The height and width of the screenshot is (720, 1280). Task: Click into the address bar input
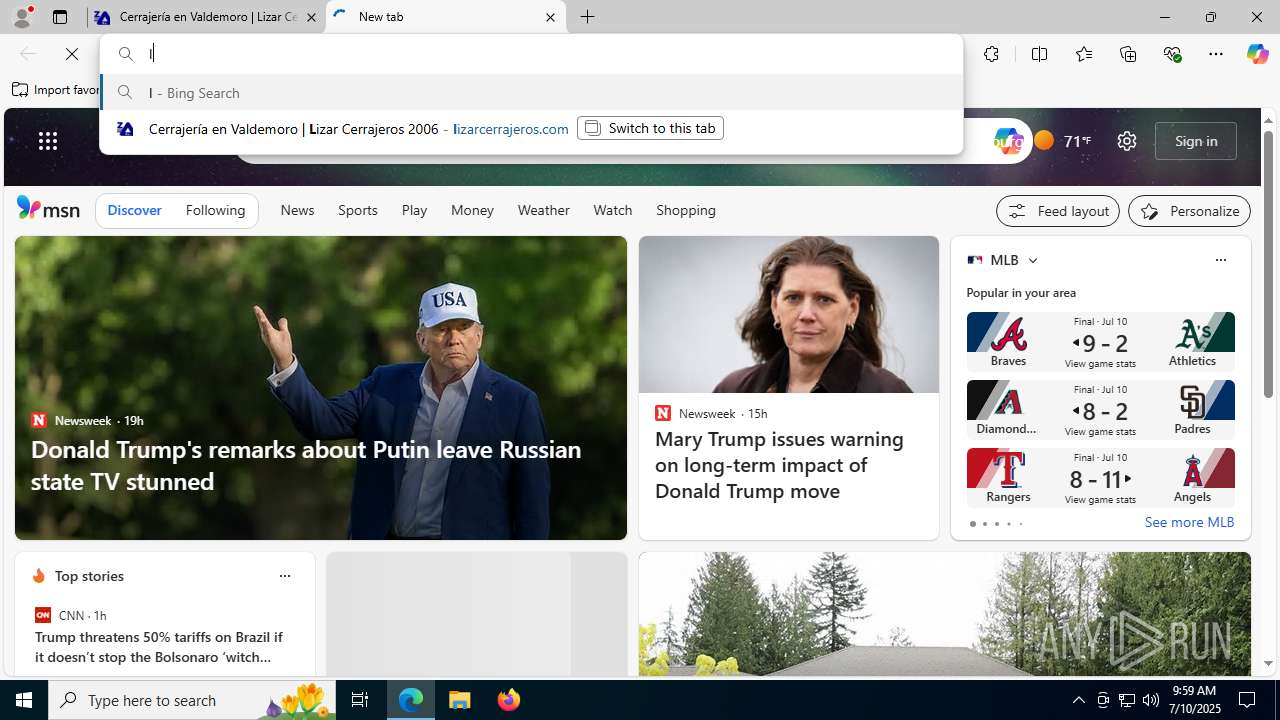pyautogui.click(x=550, y=54)
